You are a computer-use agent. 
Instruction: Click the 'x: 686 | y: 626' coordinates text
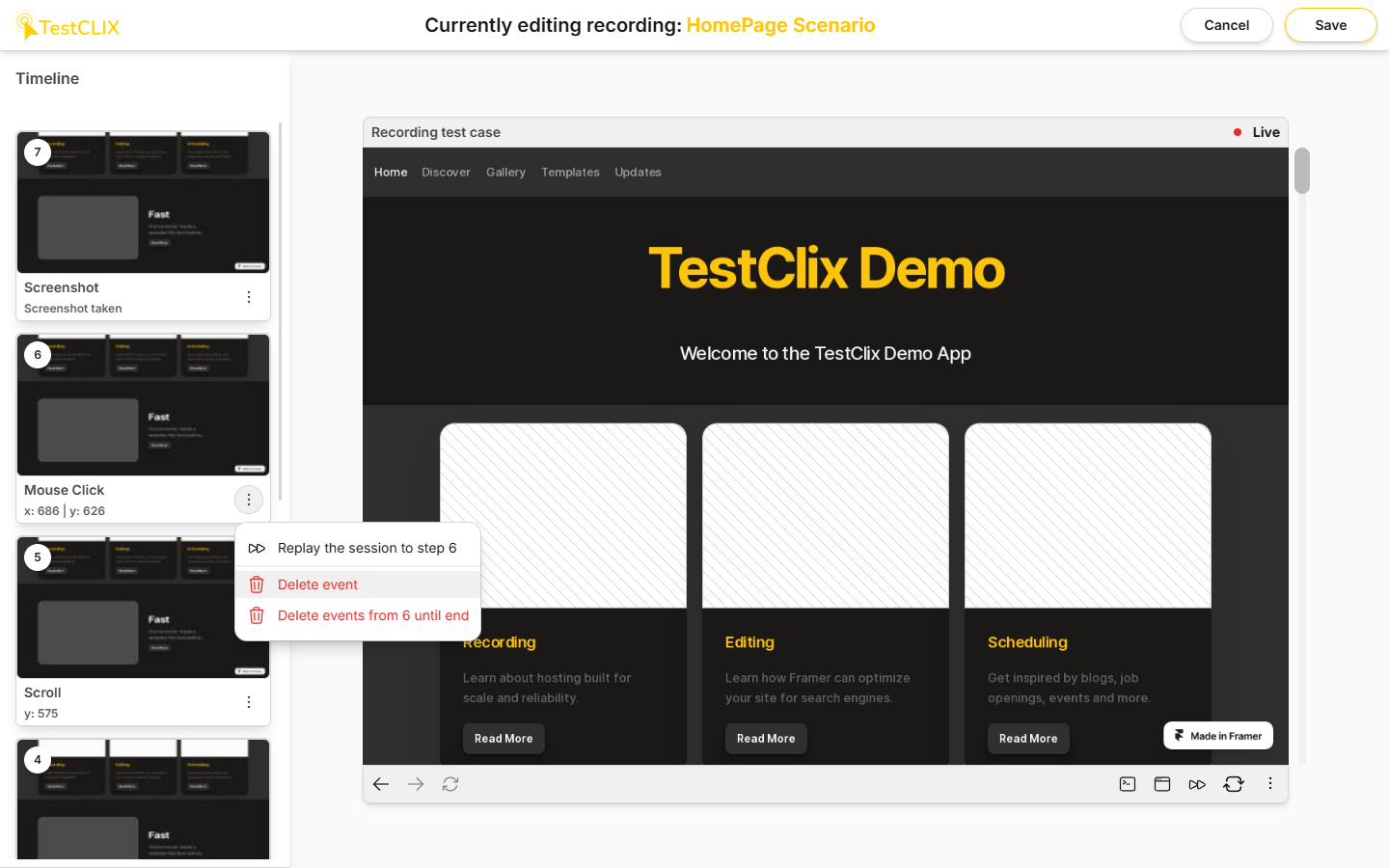click(65, 511)
